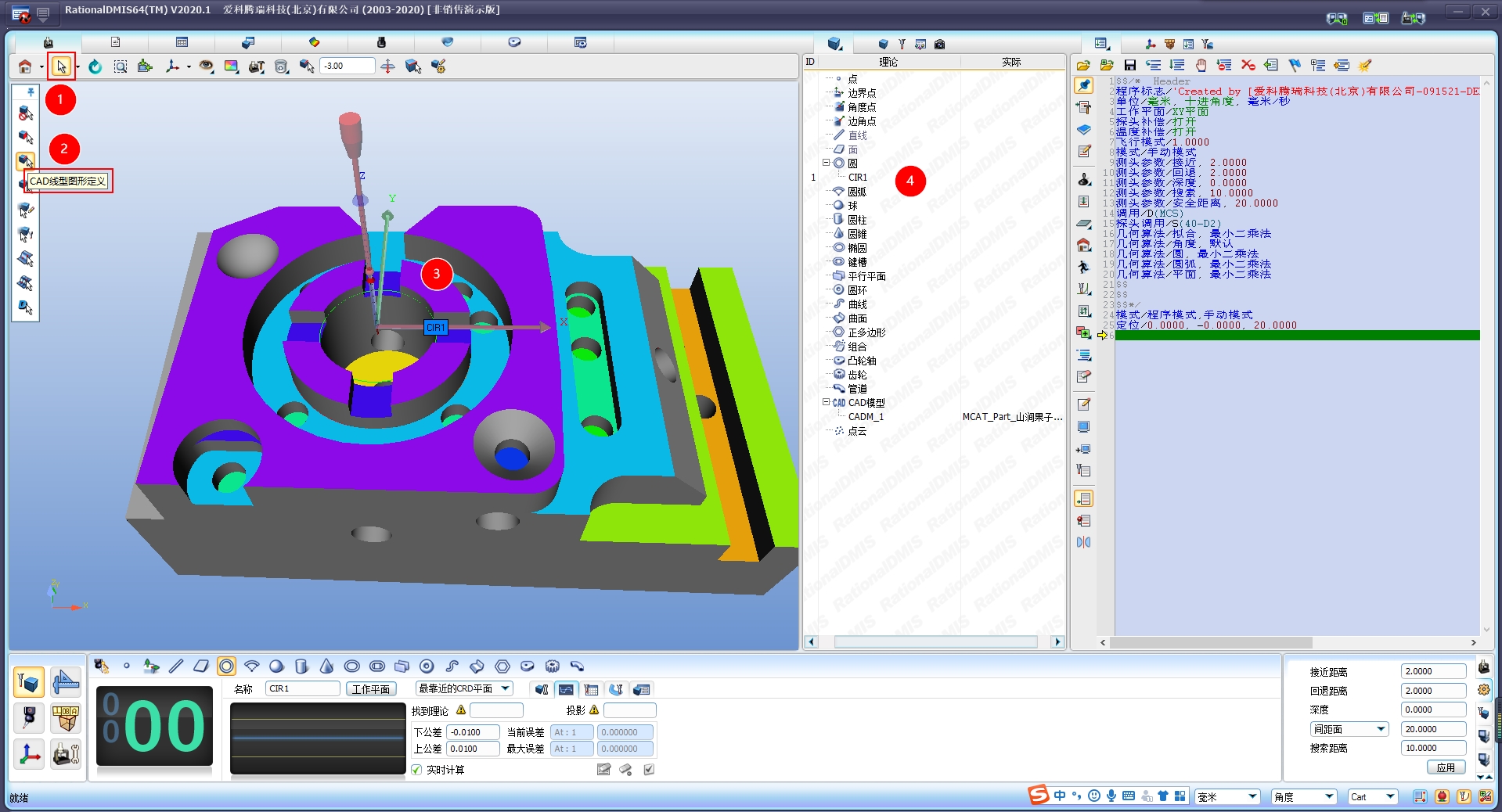Open the blue cube tab above feature tree
The image size is (1502, 812).
click(x=834, y=44)
